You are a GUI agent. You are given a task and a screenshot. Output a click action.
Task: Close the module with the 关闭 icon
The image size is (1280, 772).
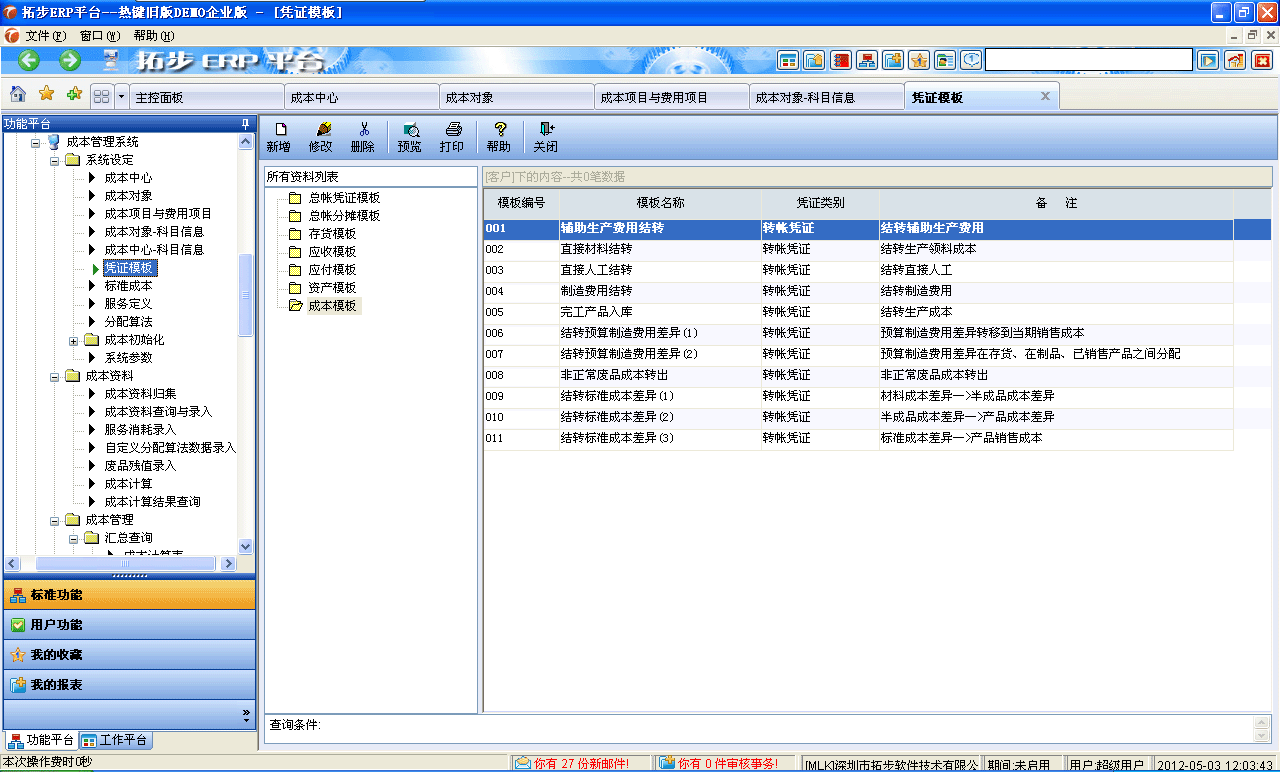click(x=545, y=135)
